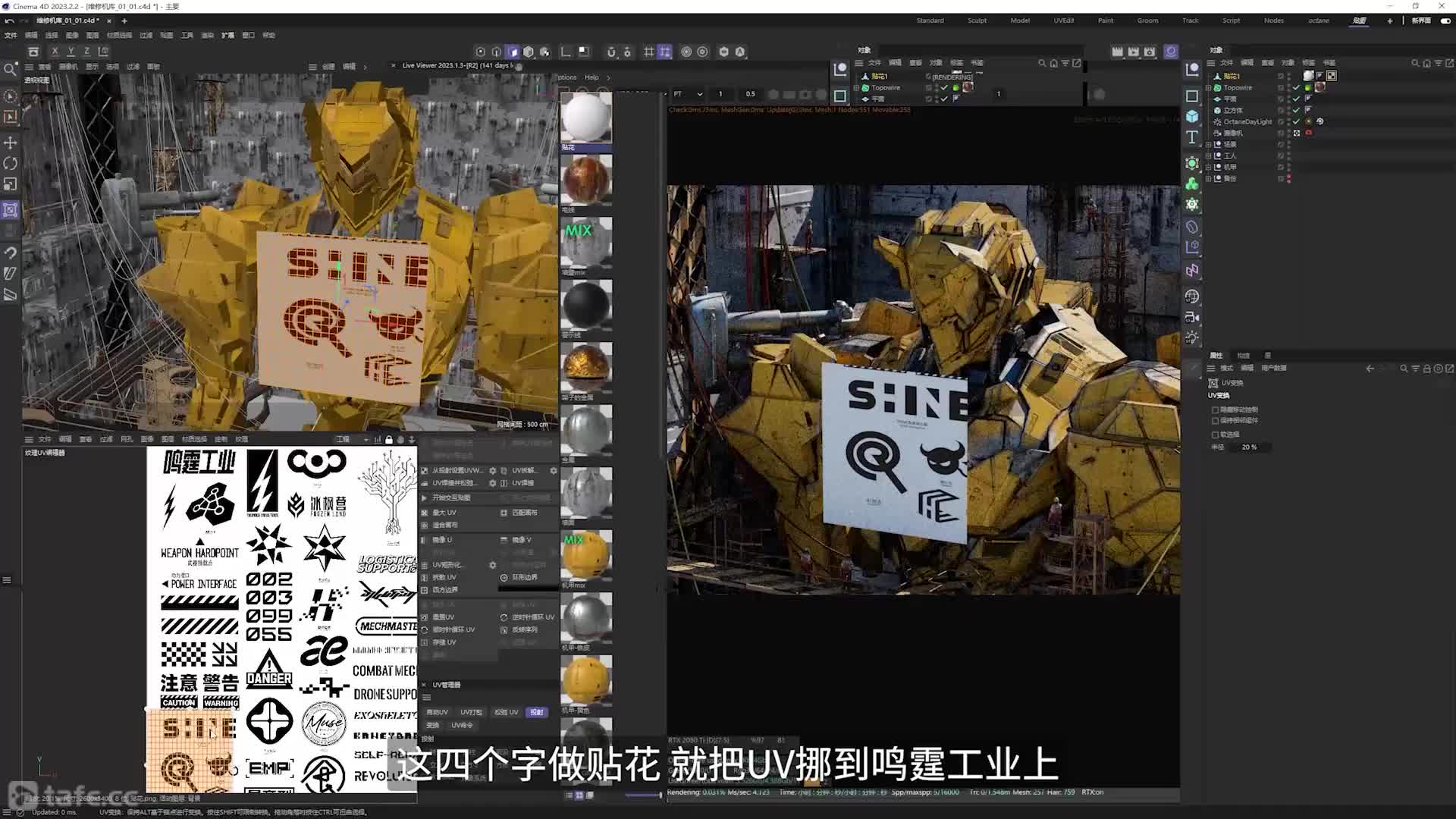Select the Rotate tool in left toolbar
This screenshot has width=1456, height=819.
[x=11, y=163]
